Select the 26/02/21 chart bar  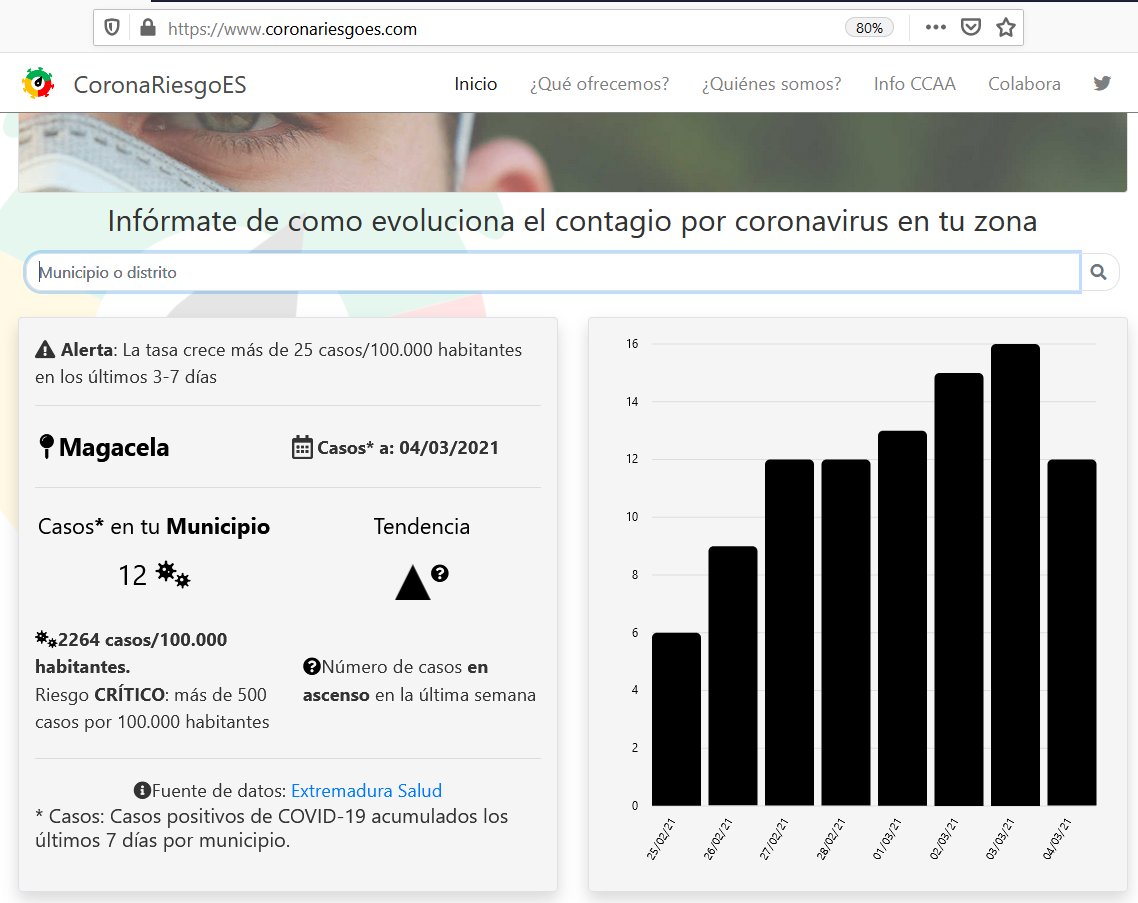coord(733,676)
